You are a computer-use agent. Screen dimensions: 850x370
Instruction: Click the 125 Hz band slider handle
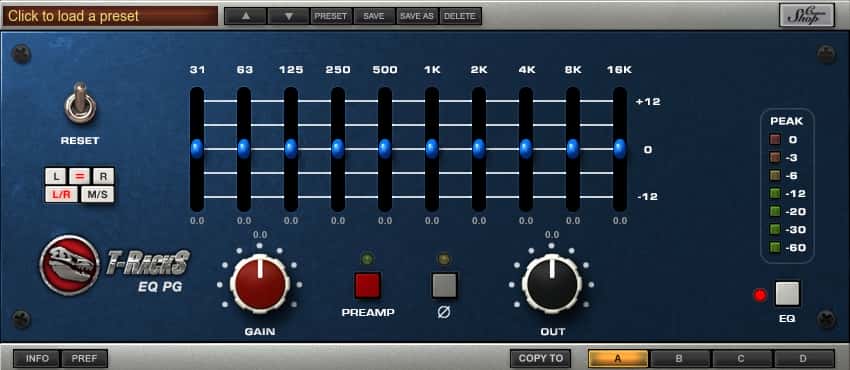291,148
